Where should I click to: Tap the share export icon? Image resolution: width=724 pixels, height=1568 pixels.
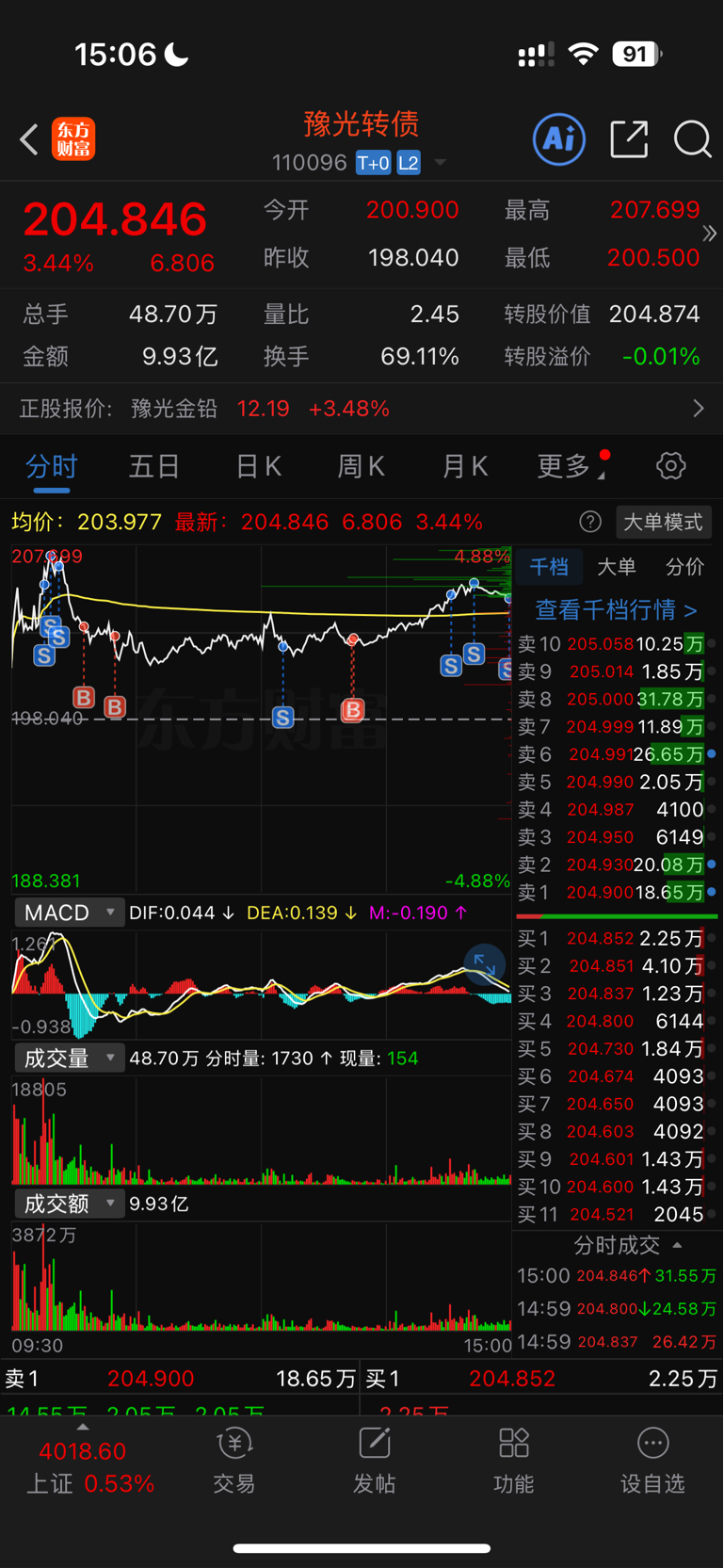[629, 139]
